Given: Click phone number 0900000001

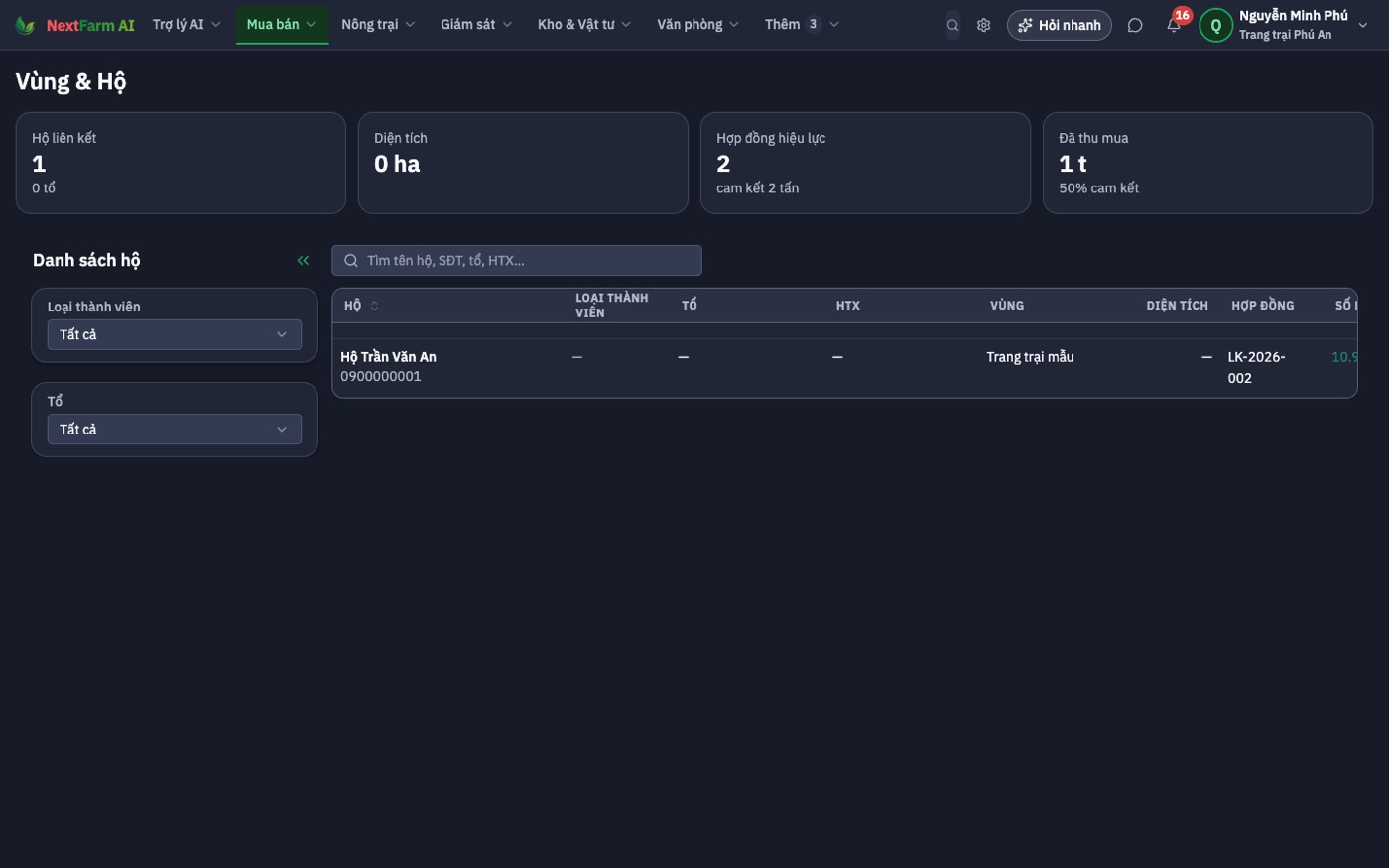Looking at the screenshot, I should [x=381, y=377].
